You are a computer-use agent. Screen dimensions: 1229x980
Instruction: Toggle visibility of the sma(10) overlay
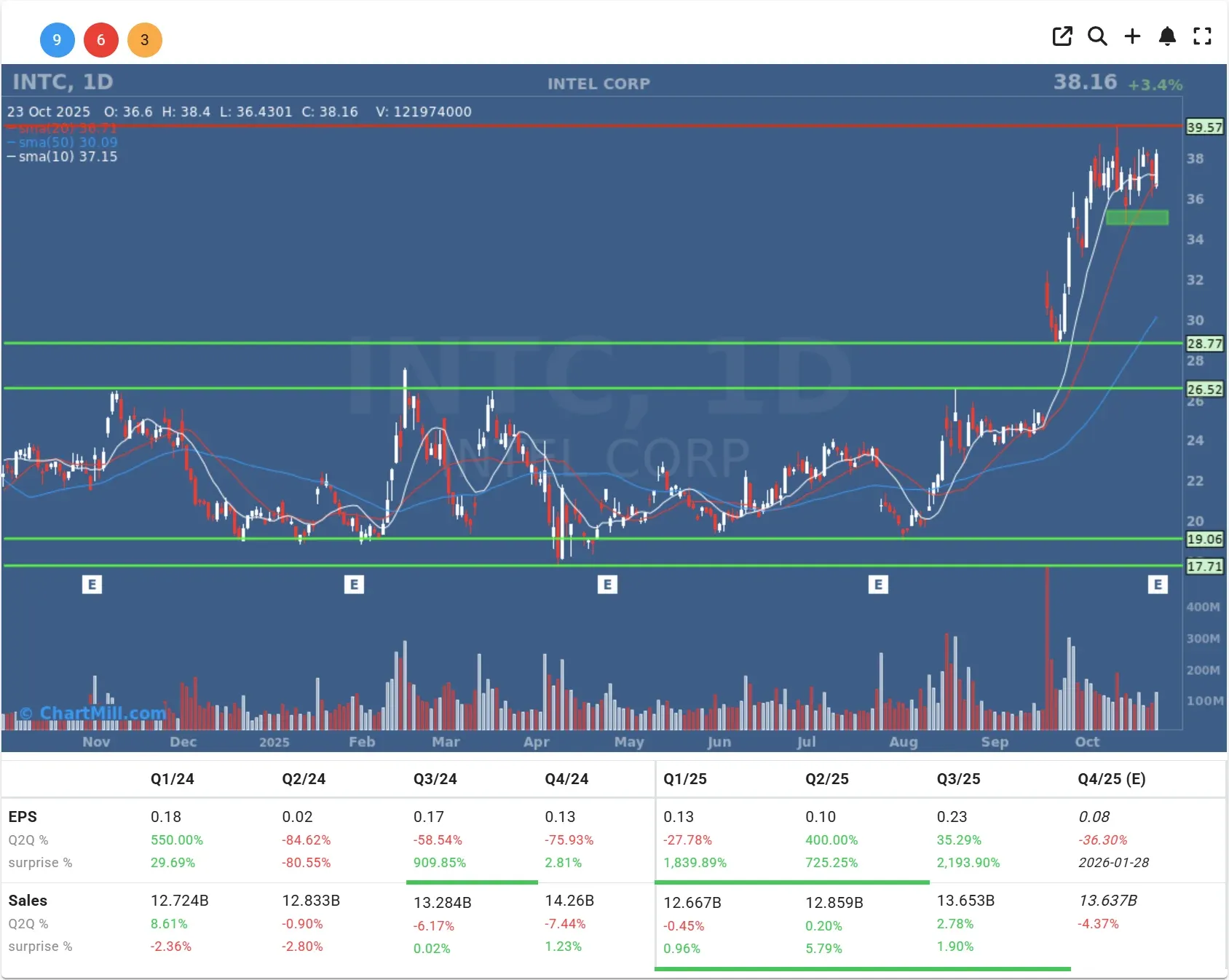tap(62, 156)
